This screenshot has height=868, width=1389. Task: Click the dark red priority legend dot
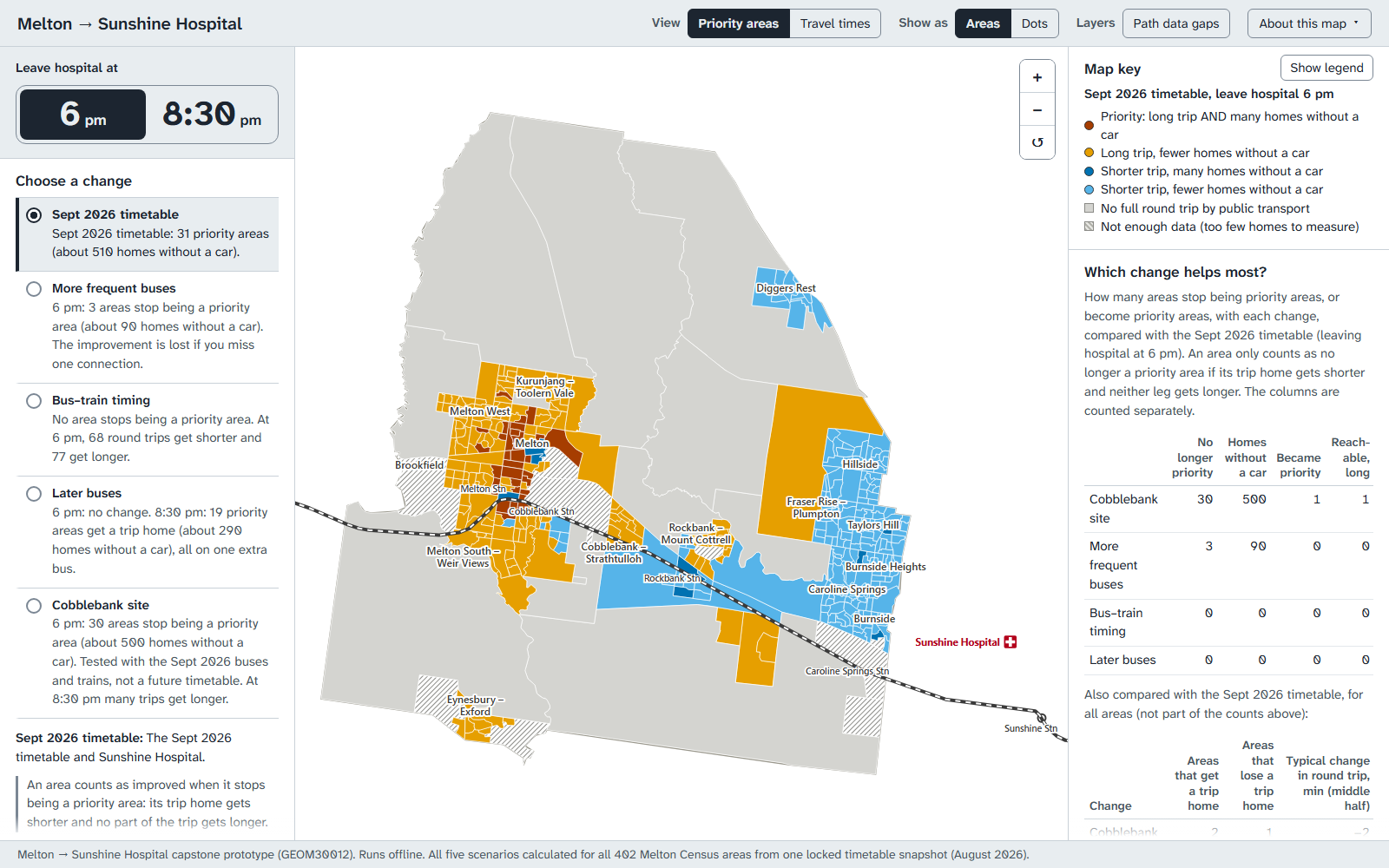coord(1089,126)
